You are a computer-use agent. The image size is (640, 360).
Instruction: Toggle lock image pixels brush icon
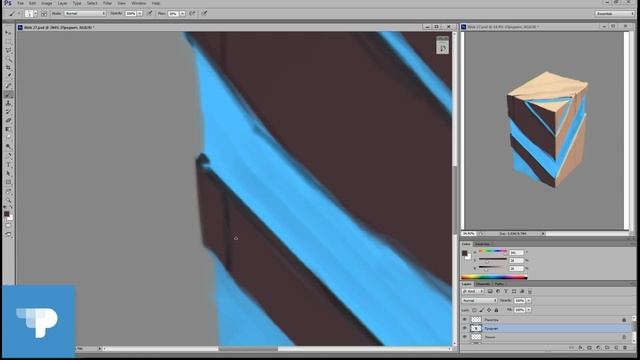[482, 310]
